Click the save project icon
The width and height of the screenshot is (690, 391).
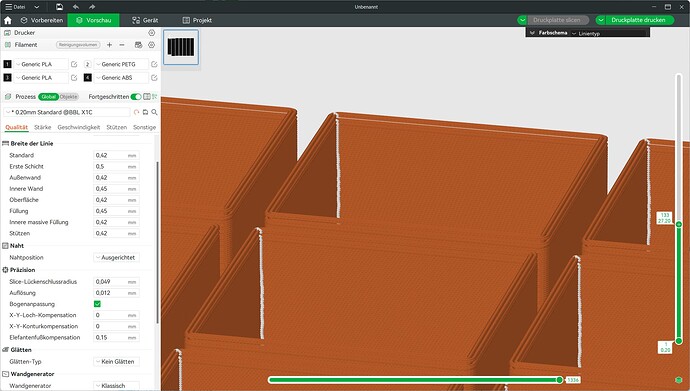(x=59, y=7)
